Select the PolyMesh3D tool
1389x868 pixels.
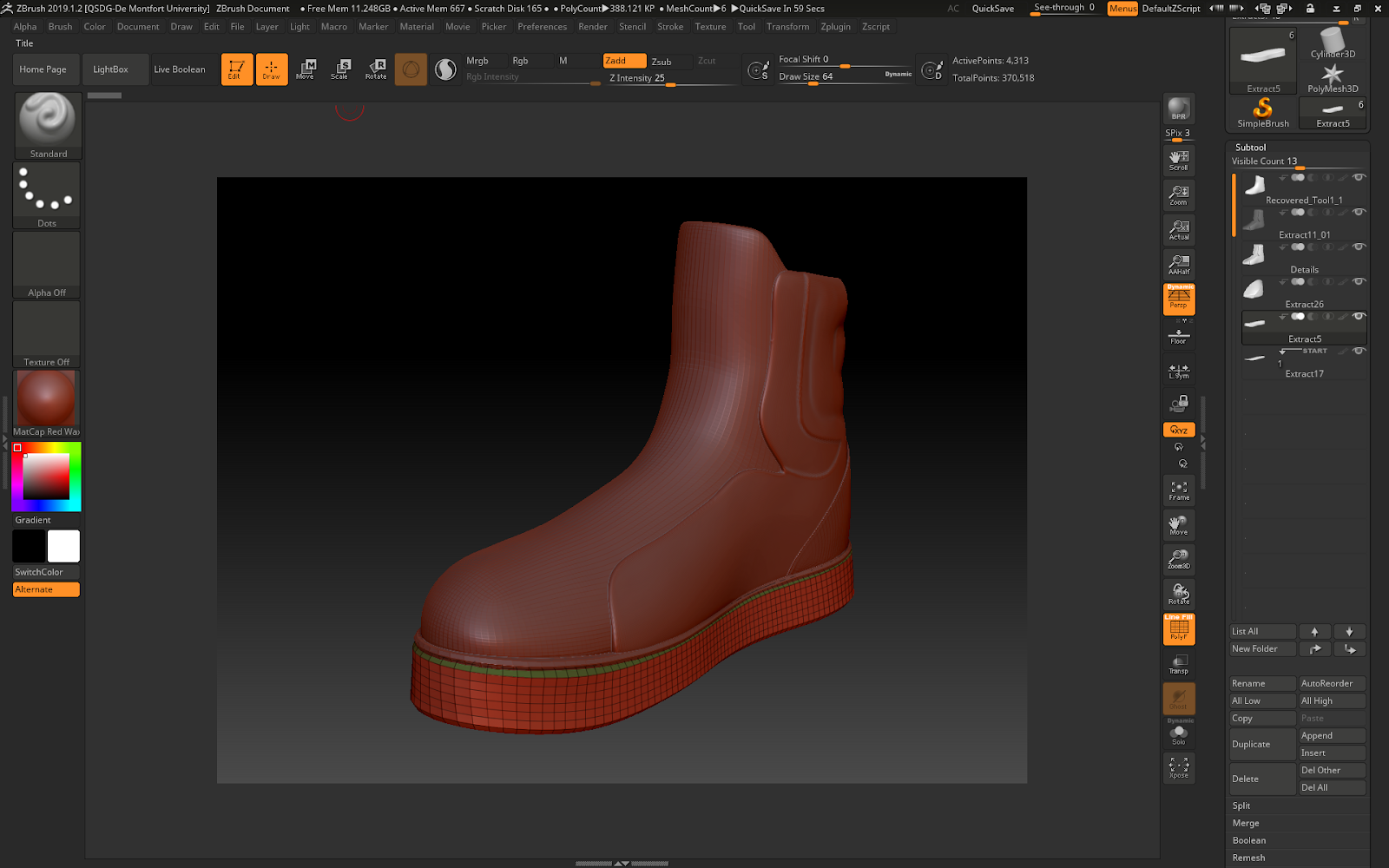coord(1333,78)
